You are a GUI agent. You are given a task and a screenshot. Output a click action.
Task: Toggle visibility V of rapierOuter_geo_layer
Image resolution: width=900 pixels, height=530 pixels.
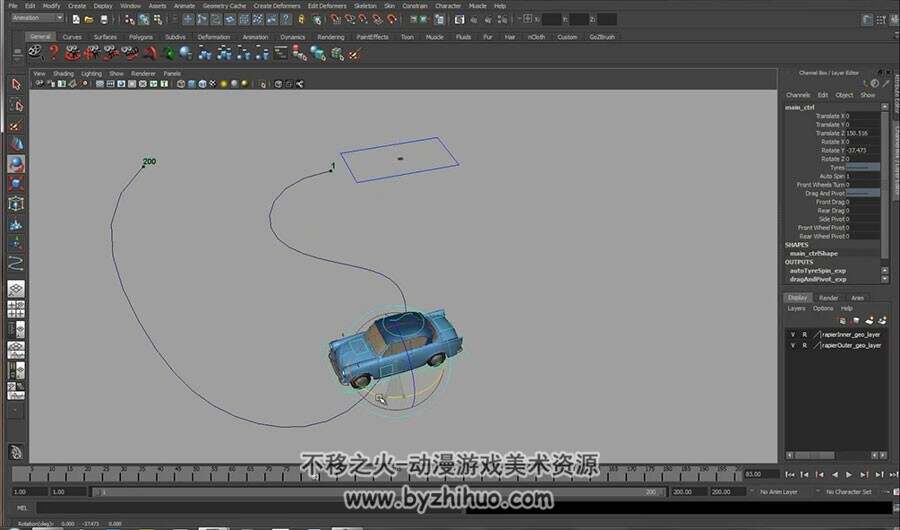point(793,345)
